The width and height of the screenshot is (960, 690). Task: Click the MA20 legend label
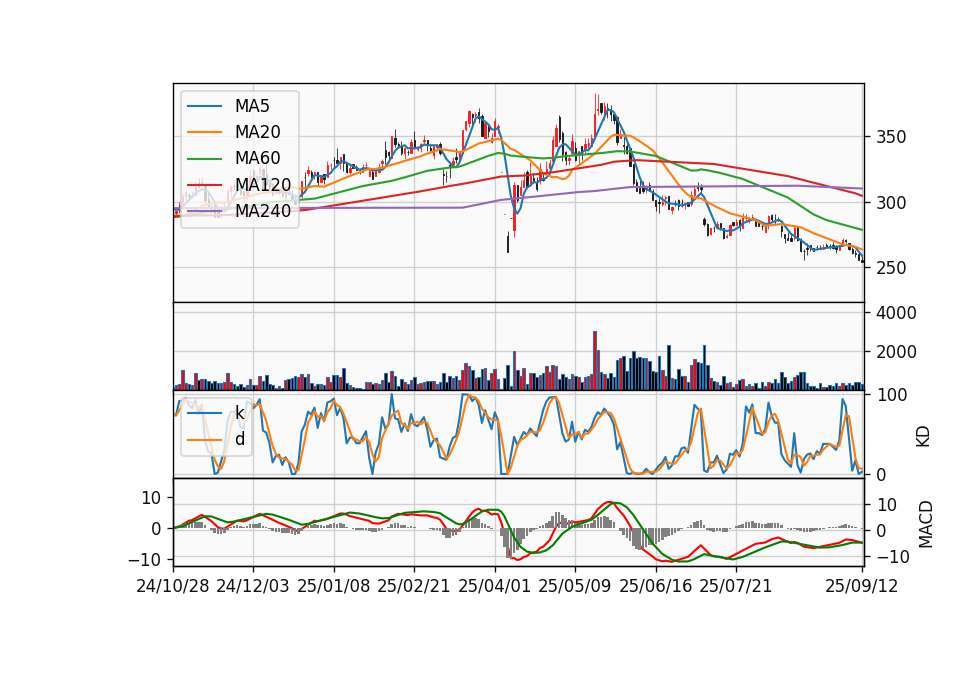(x=257, y=132)
